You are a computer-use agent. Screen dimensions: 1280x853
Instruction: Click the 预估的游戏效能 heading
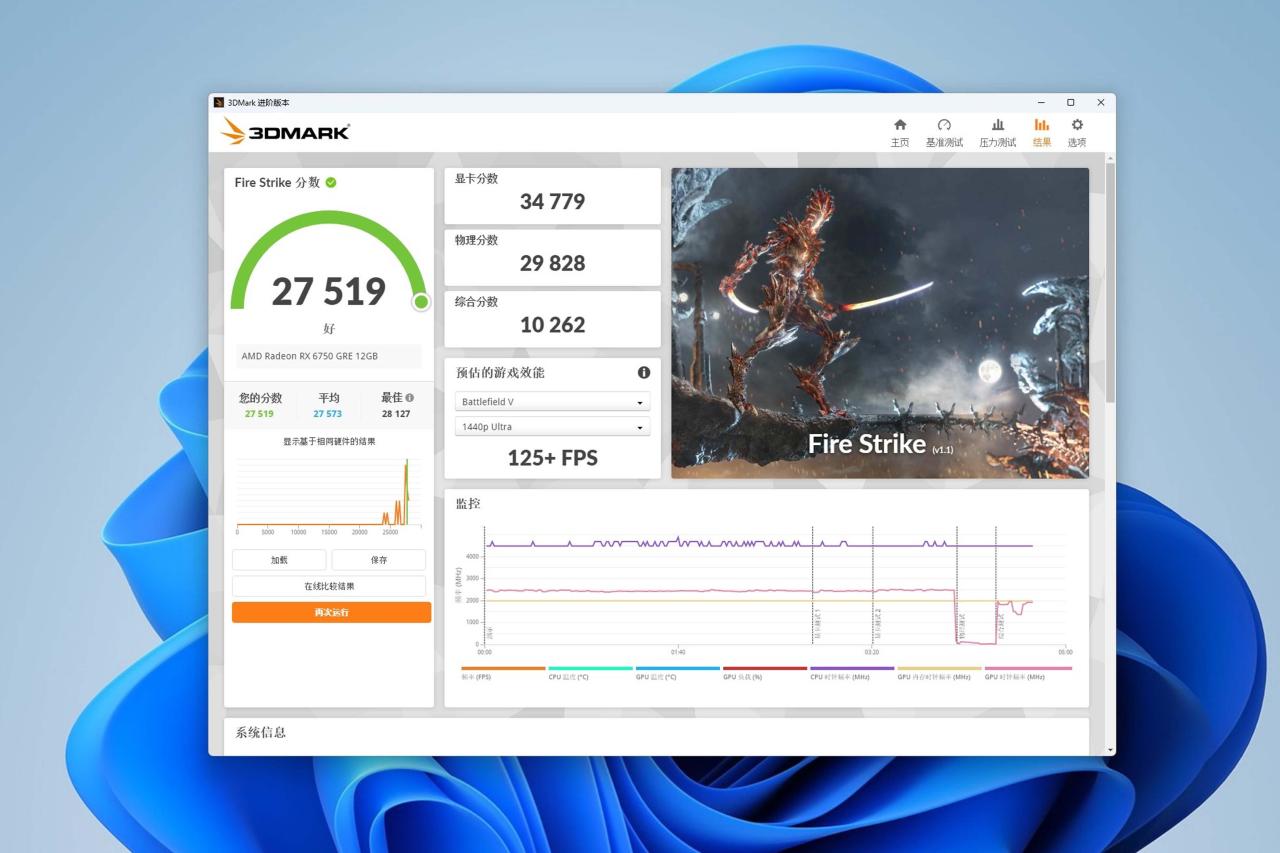click(500, 373)
